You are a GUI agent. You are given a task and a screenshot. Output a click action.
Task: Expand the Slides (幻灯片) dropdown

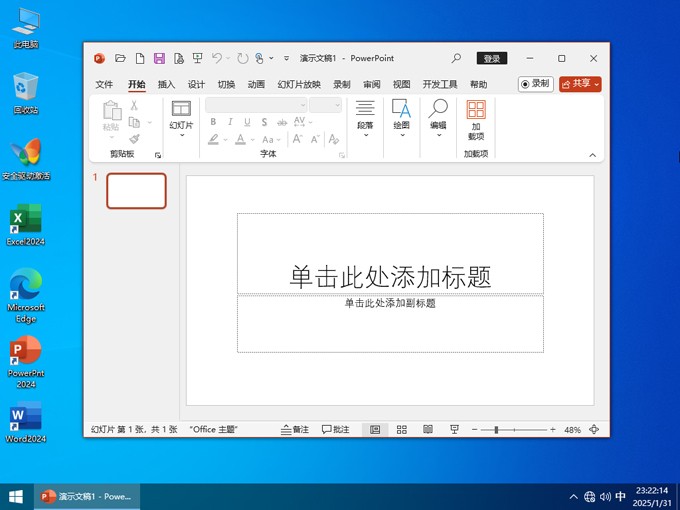tap(181, 120)
